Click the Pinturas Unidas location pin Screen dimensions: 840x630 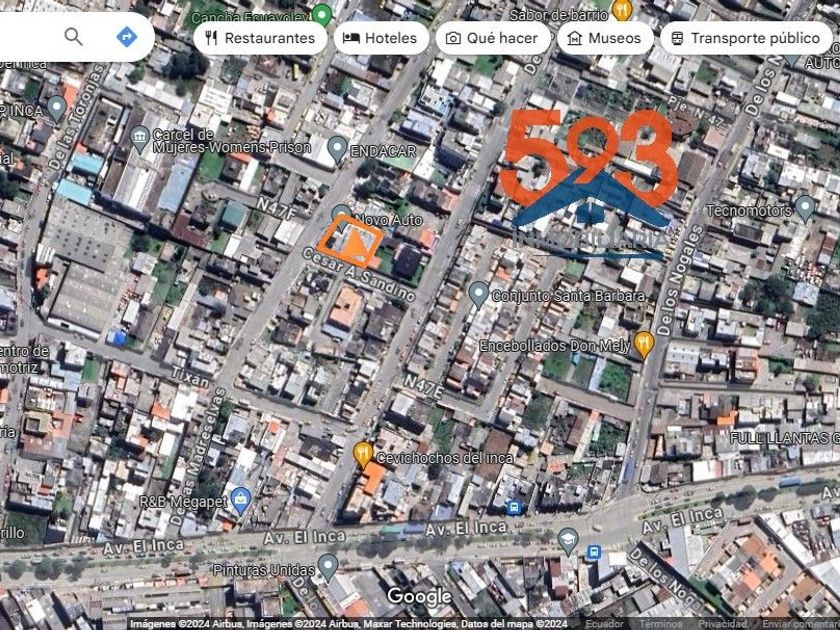(328, 567)
